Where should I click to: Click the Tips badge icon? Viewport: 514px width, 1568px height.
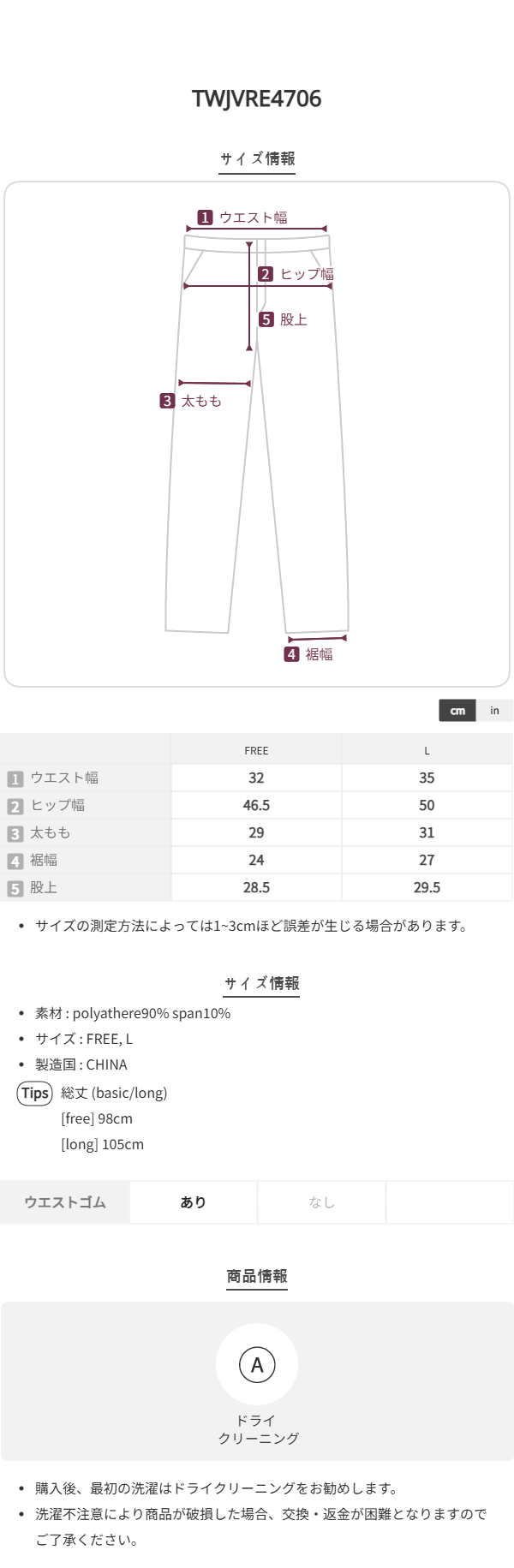click(x=35, y=1093)
